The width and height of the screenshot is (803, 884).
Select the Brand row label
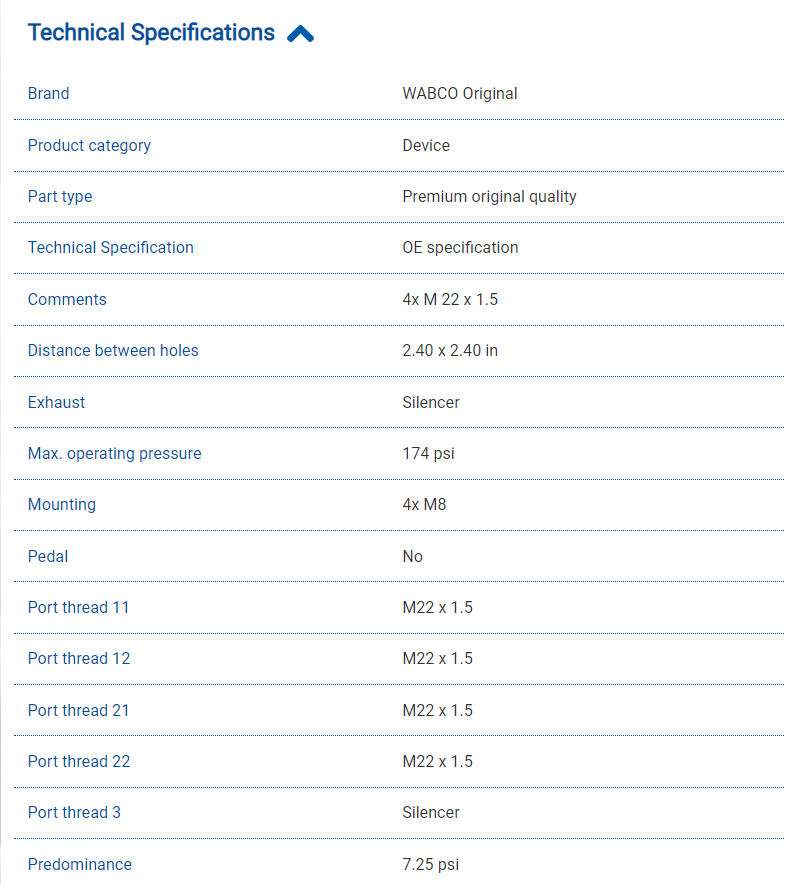[49, 94]
